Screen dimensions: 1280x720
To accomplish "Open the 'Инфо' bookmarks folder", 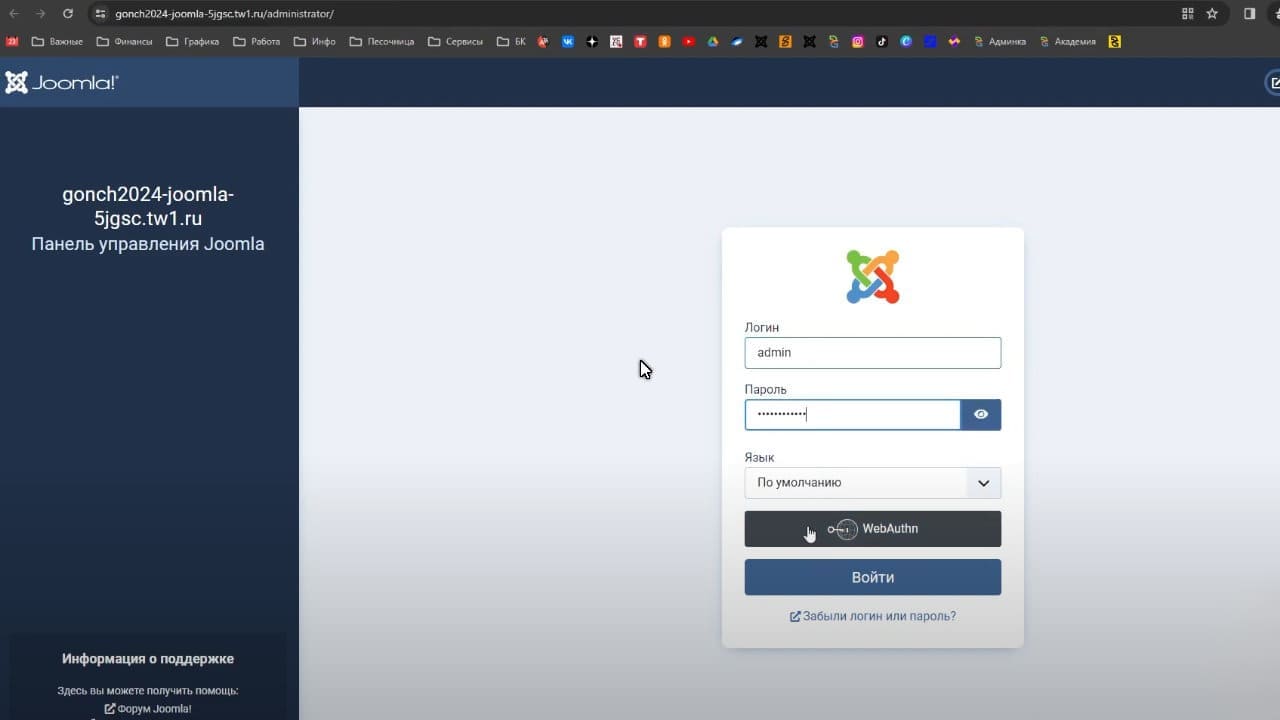I will pos(314,42).
